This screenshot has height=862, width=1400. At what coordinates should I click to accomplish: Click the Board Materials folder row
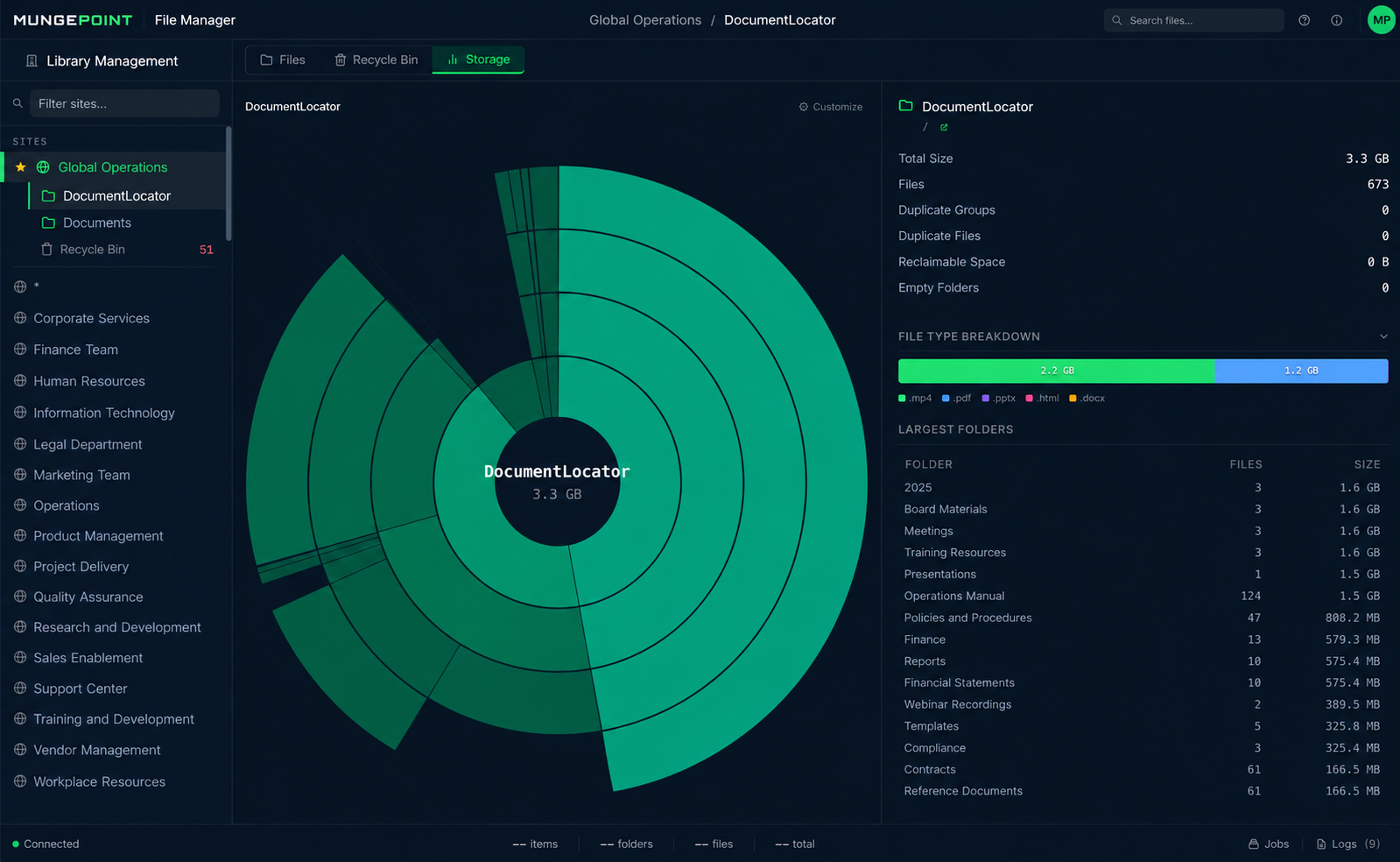1143,509
